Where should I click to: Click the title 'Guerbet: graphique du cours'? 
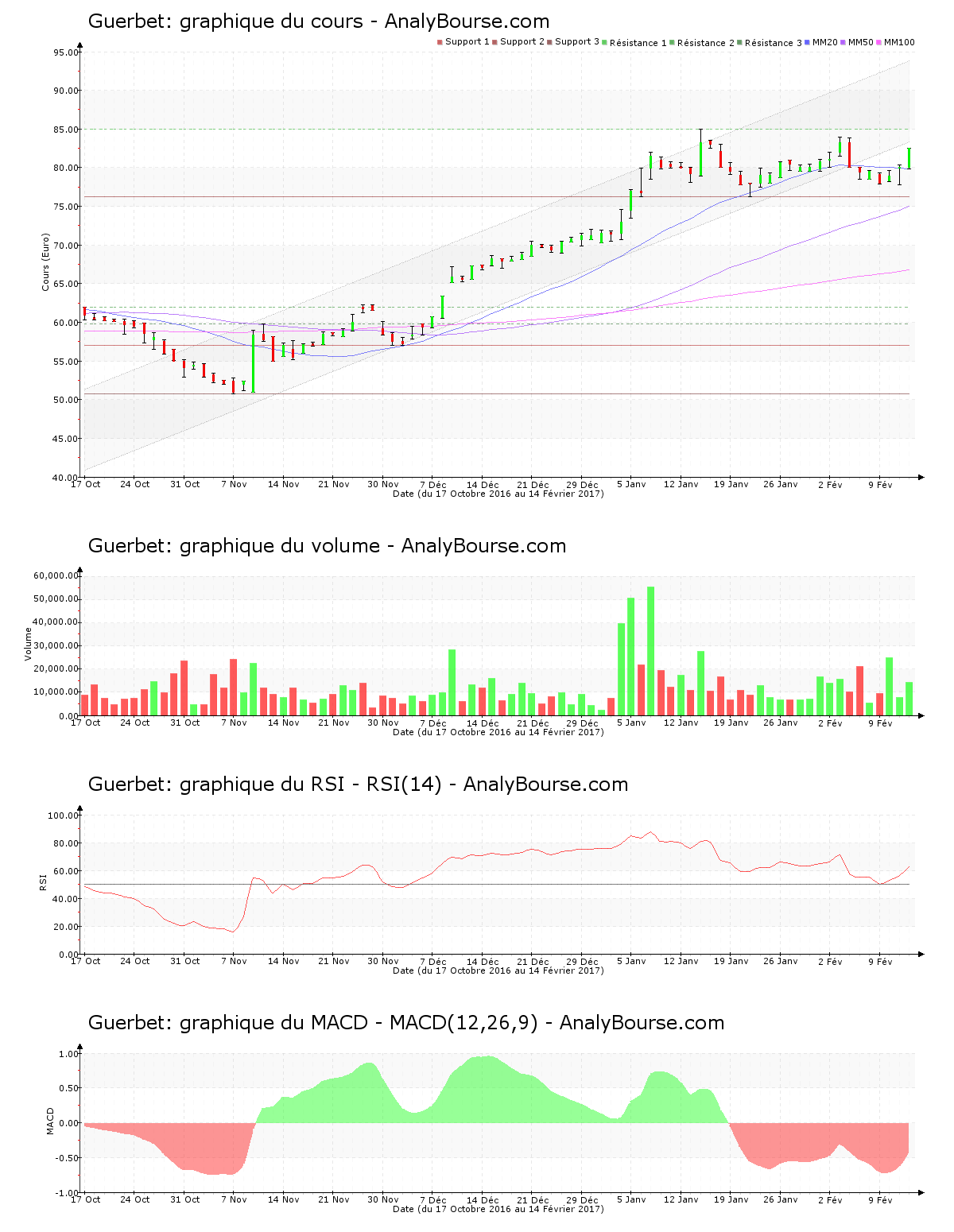(225, 21)
